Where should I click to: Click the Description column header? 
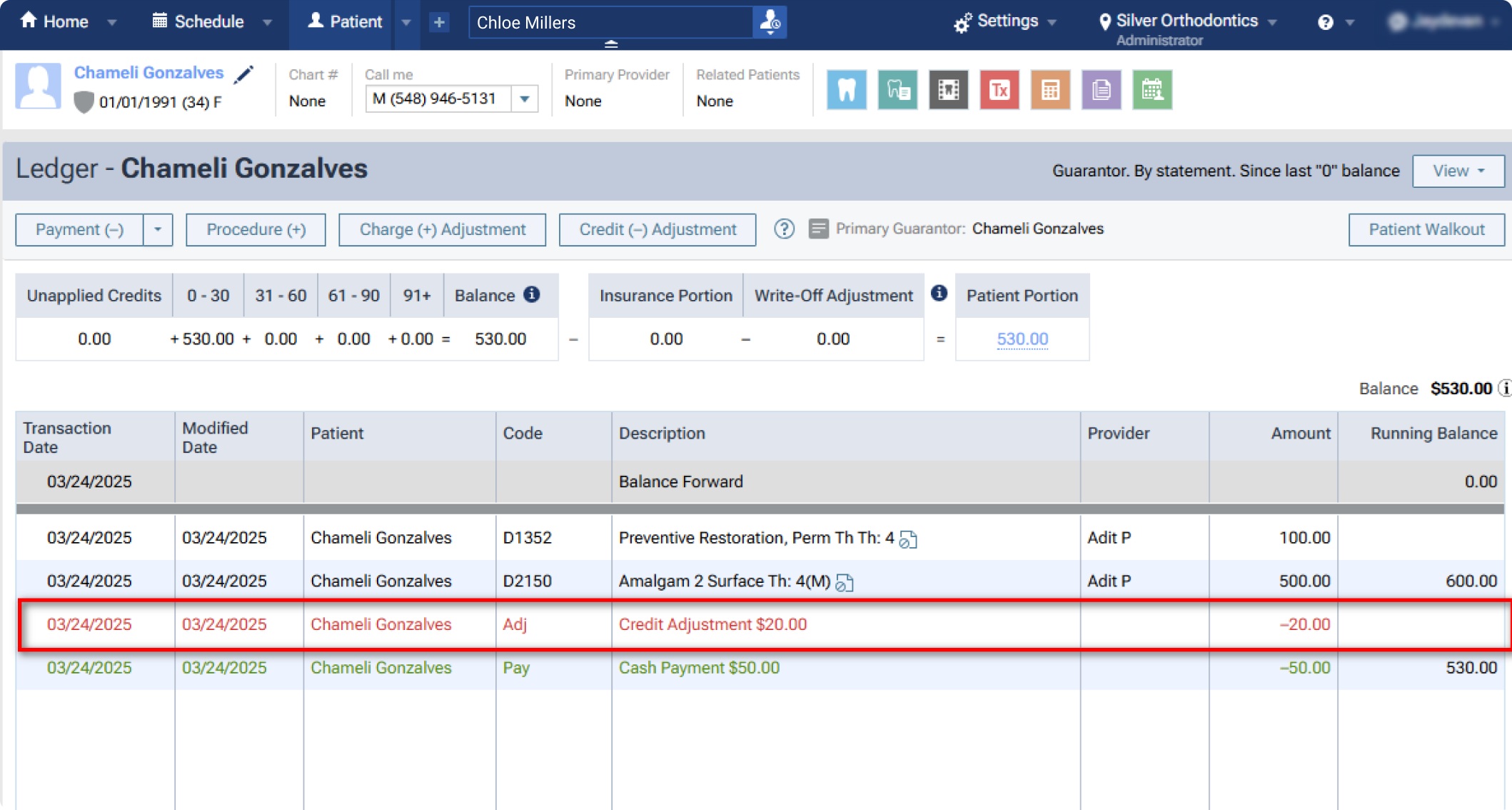point(846,436)
